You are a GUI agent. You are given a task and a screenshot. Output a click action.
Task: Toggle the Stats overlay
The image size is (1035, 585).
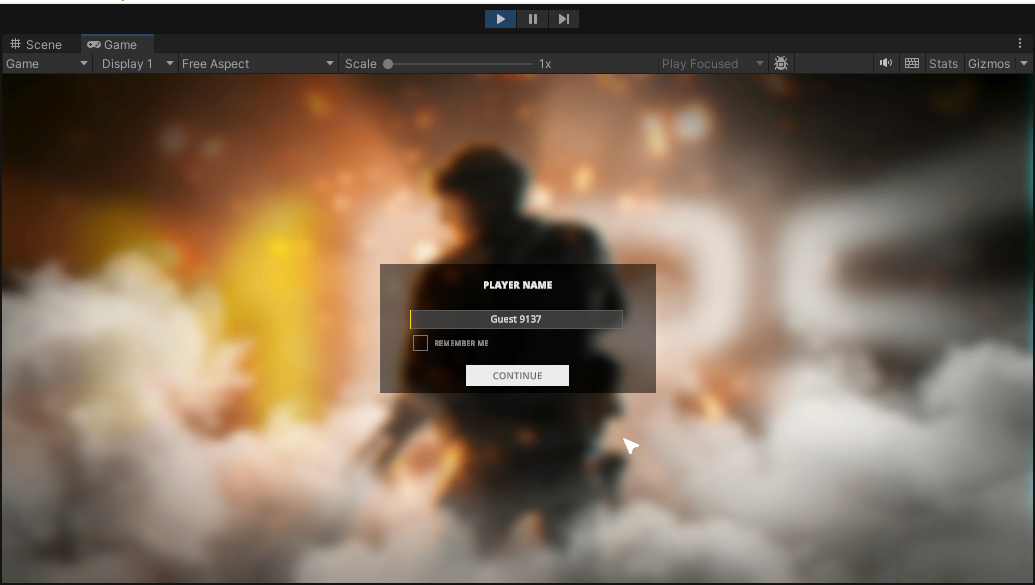943,63
